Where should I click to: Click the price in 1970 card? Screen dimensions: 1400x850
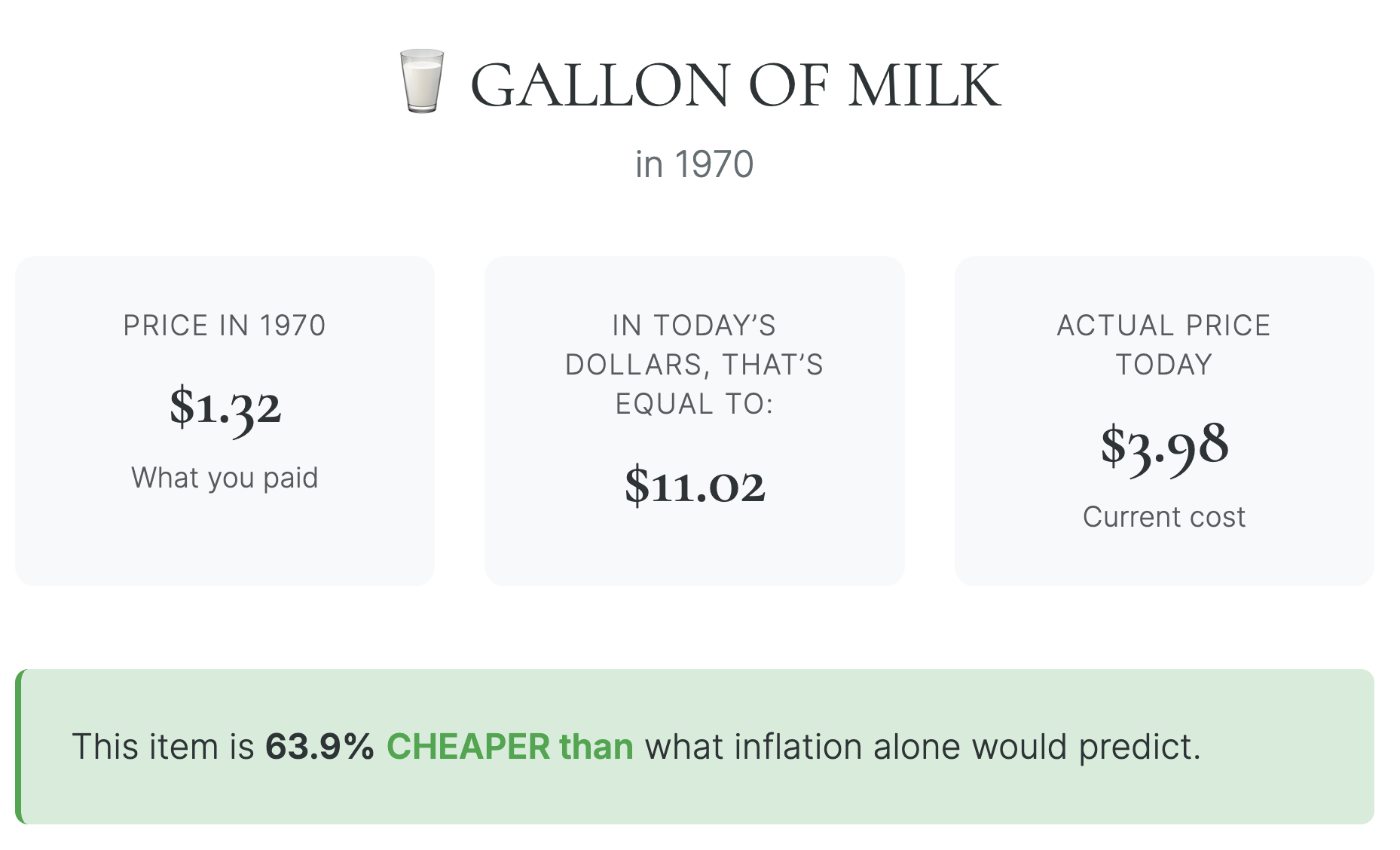(x=225, y=543)
